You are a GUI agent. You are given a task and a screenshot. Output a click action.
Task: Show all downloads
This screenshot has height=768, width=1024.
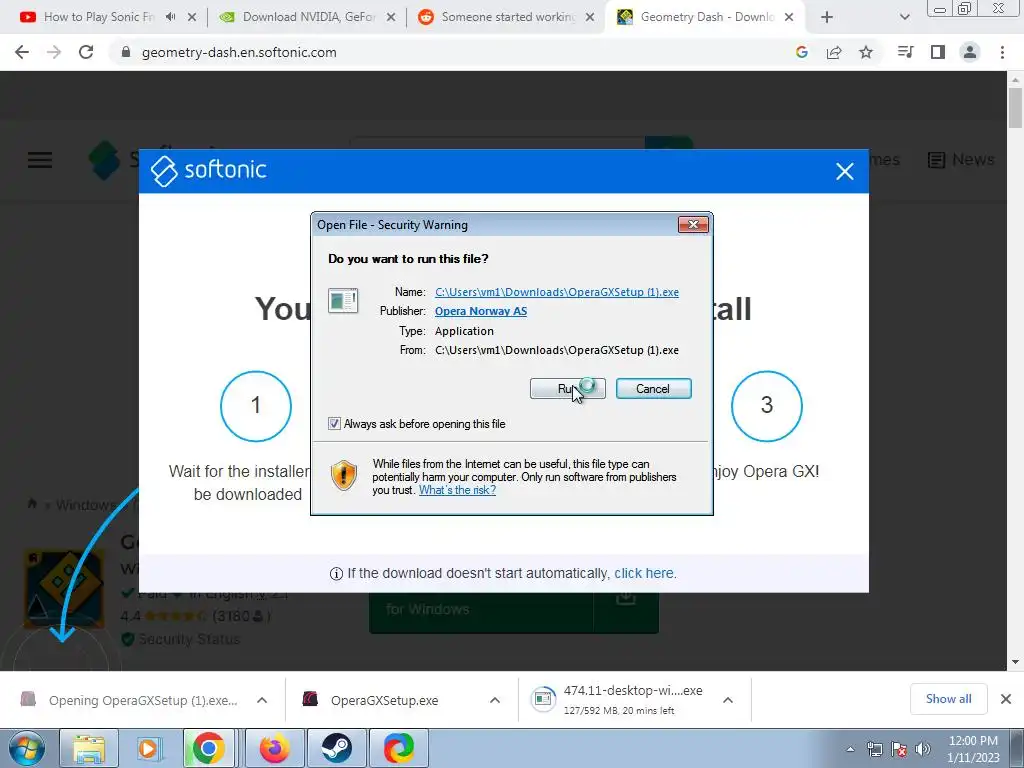pos(948,699)
